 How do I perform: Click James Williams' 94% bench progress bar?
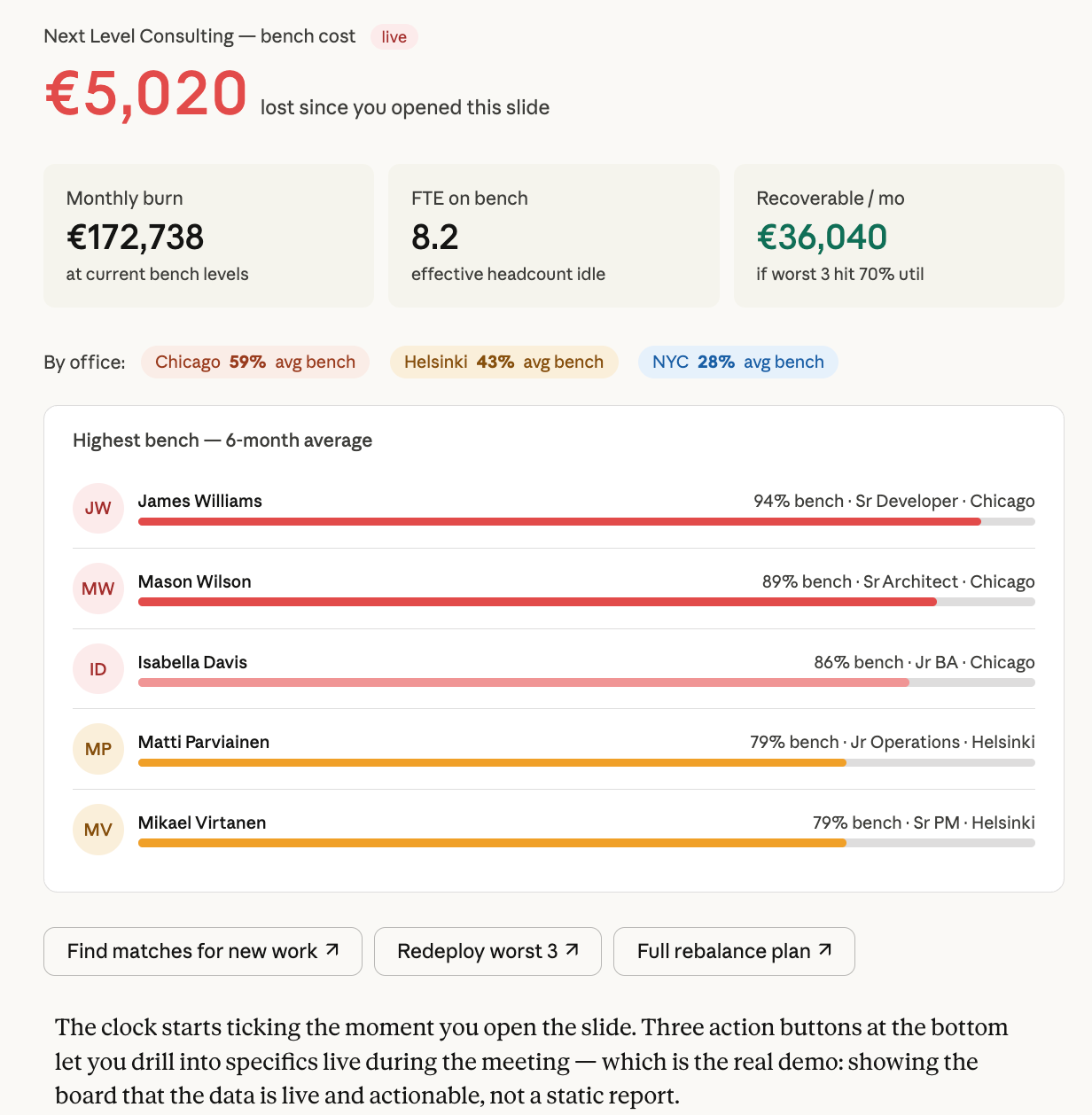tap(587, 522)
